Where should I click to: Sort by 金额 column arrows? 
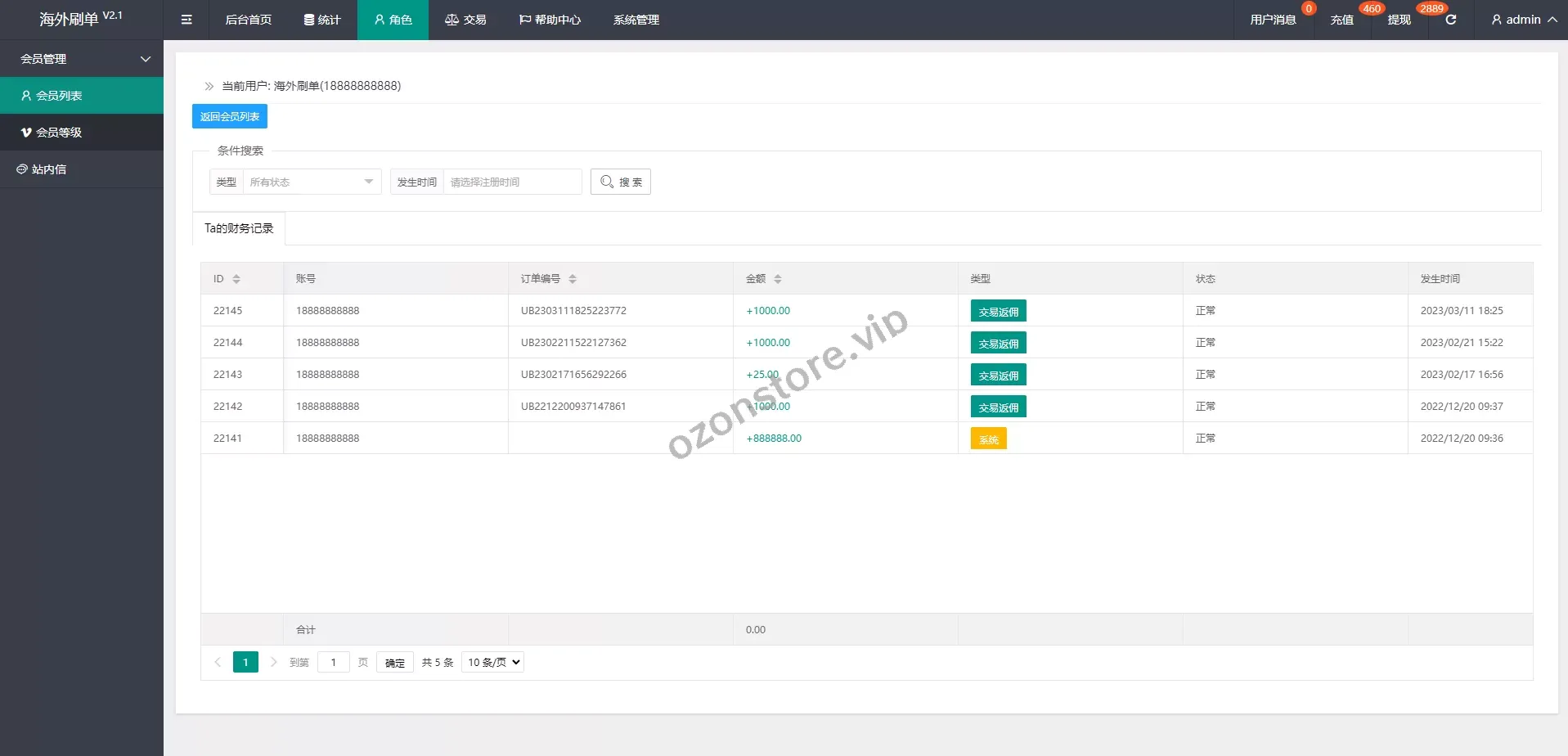778,279
